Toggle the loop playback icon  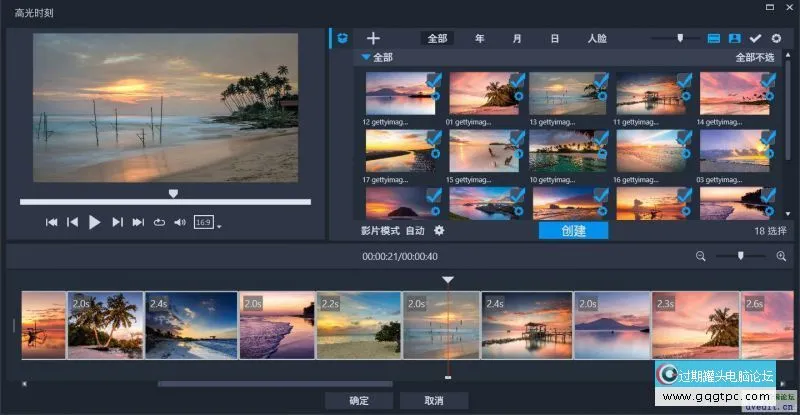click(159, 222)
